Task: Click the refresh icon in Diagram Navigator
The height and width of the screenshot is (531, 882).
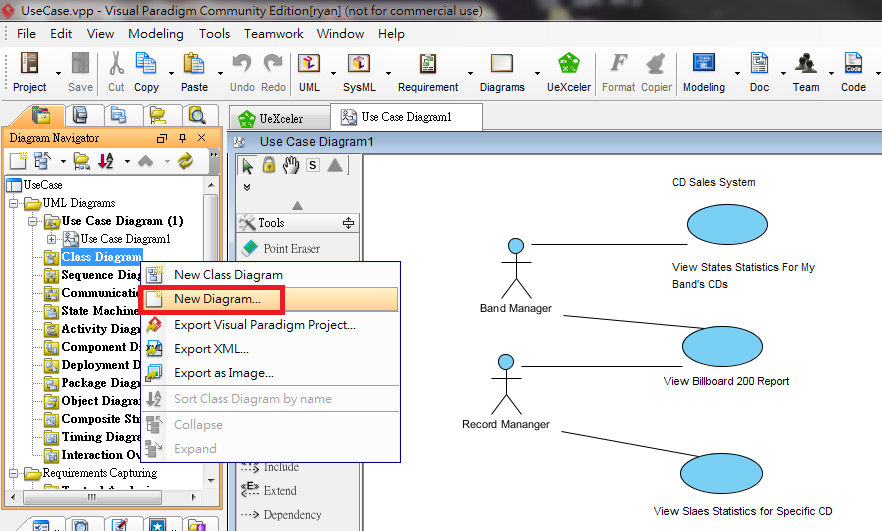Action: [x=185, y=161]
